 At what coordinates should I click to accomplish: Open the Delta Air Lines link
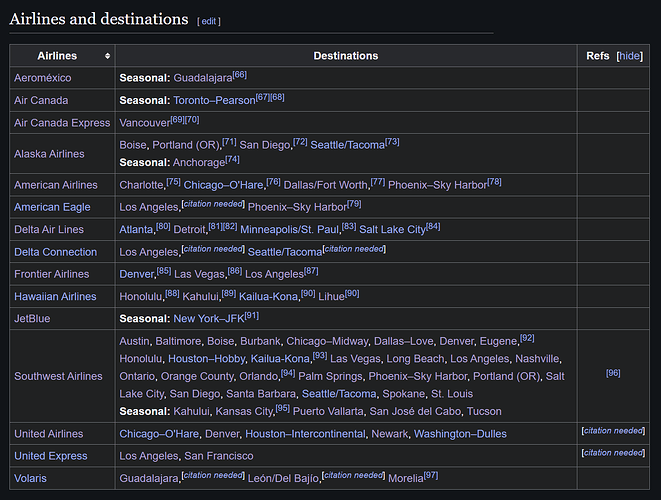tap(49, 229)
